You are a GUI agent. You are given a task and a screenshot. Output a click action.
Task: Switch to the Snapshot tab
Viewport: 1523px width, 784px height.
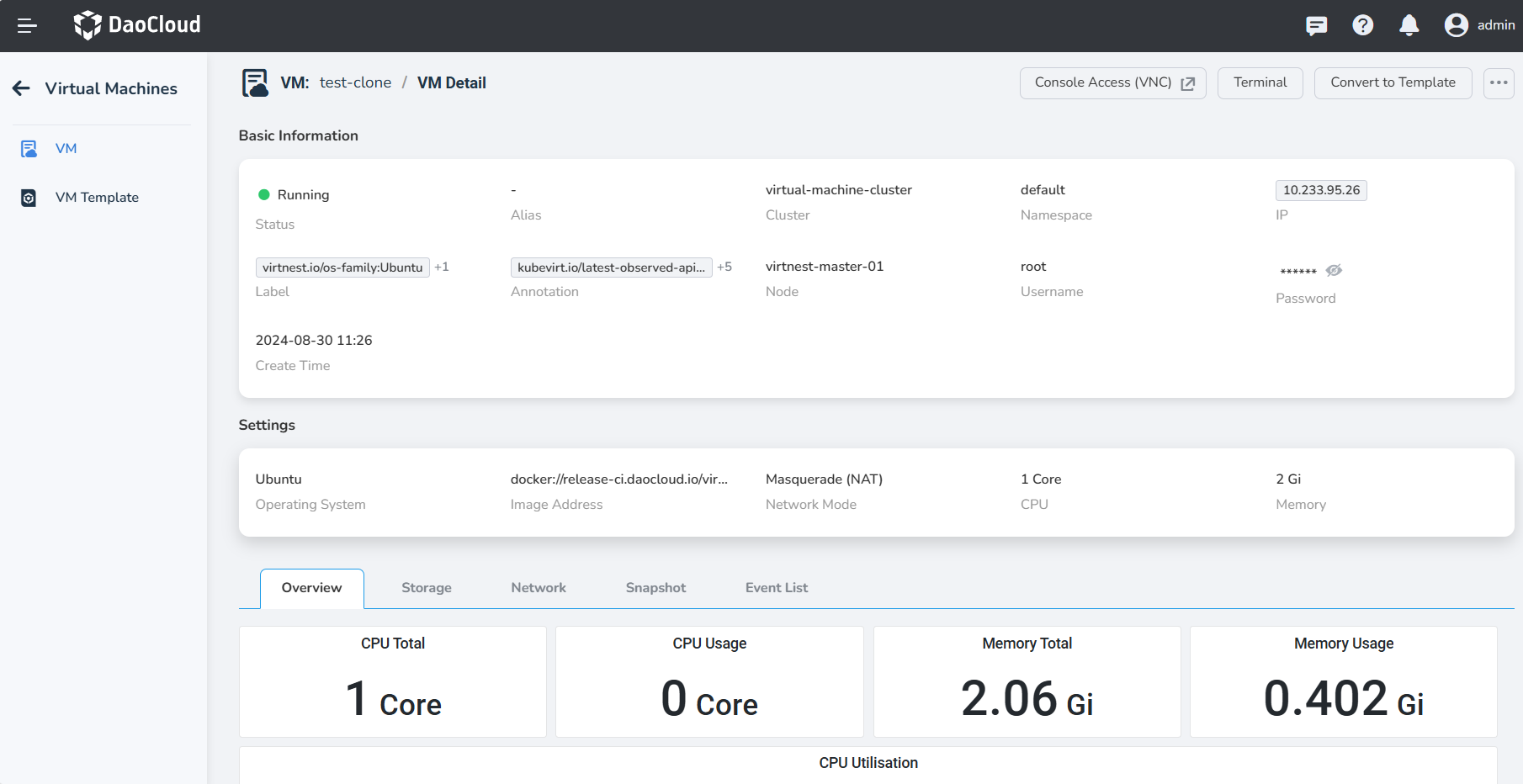[655, 588]
